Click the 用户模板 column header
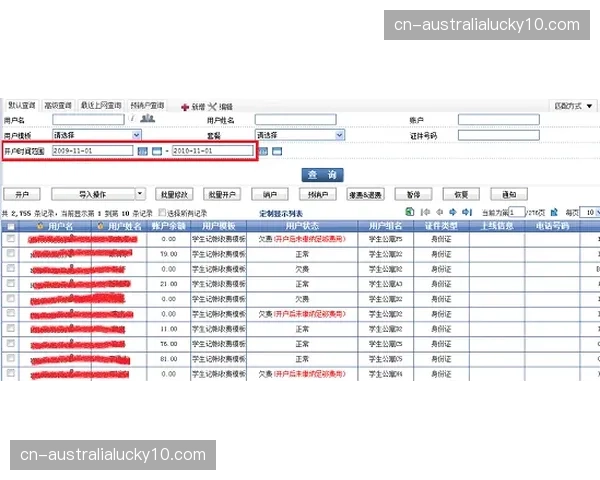 (218, 226)
